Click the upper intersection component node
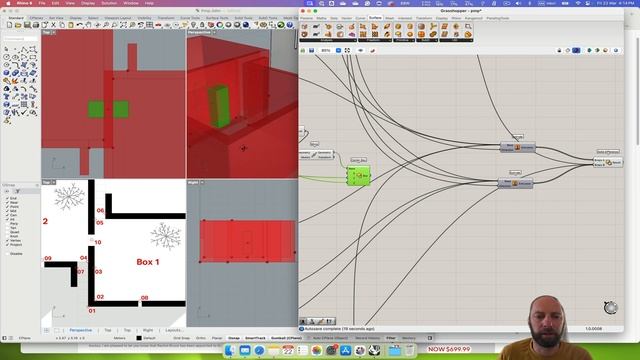This screenshot has width=640, height=360. [518, 147]
